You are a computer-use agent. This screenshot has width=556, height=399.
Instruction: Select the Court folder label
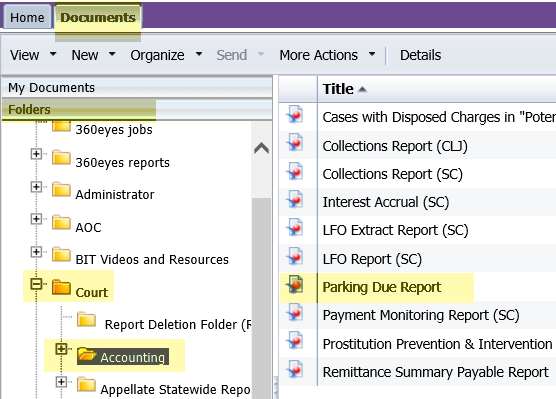click(x=92, y=293)
